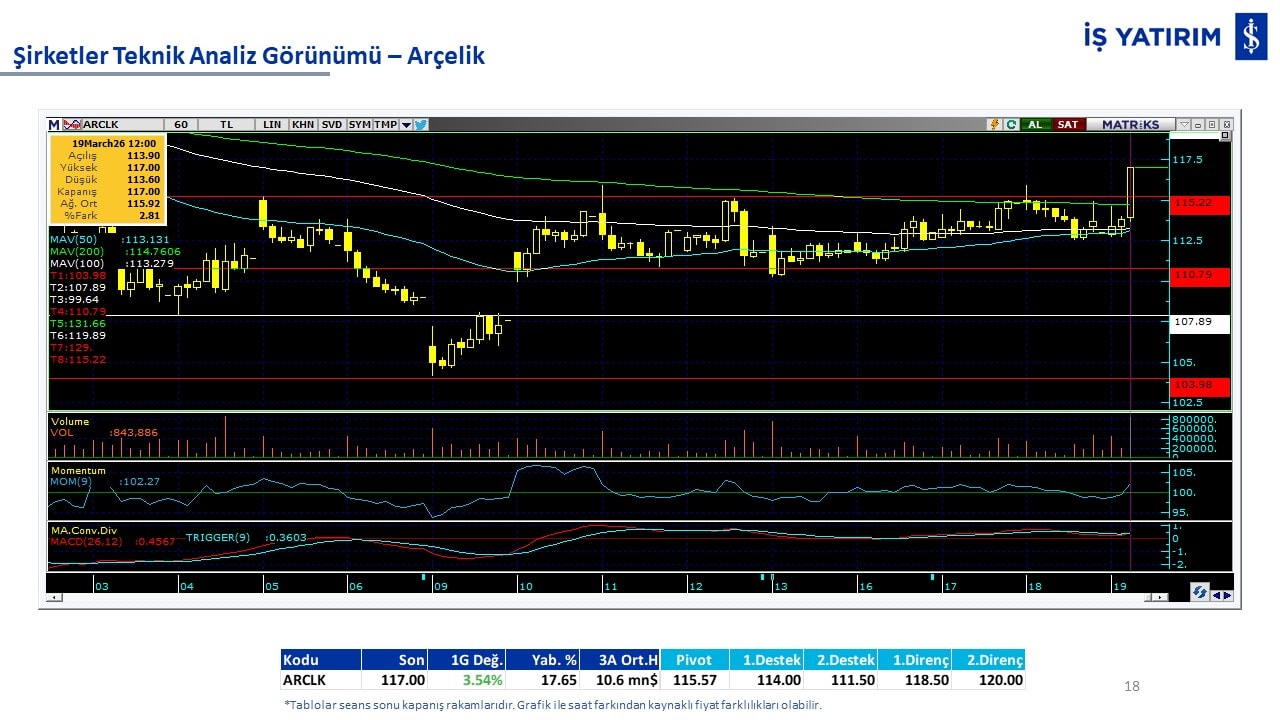Click the Twitter bird icon
Screen dimensions: 1280x720
421,125
